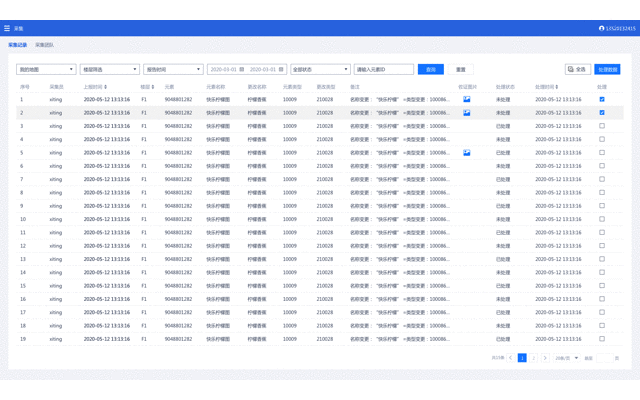This screenshot has width=640, height=400.
Task: Uncheck the 处理 checkbox in row 1
Action: pos(602,100)
